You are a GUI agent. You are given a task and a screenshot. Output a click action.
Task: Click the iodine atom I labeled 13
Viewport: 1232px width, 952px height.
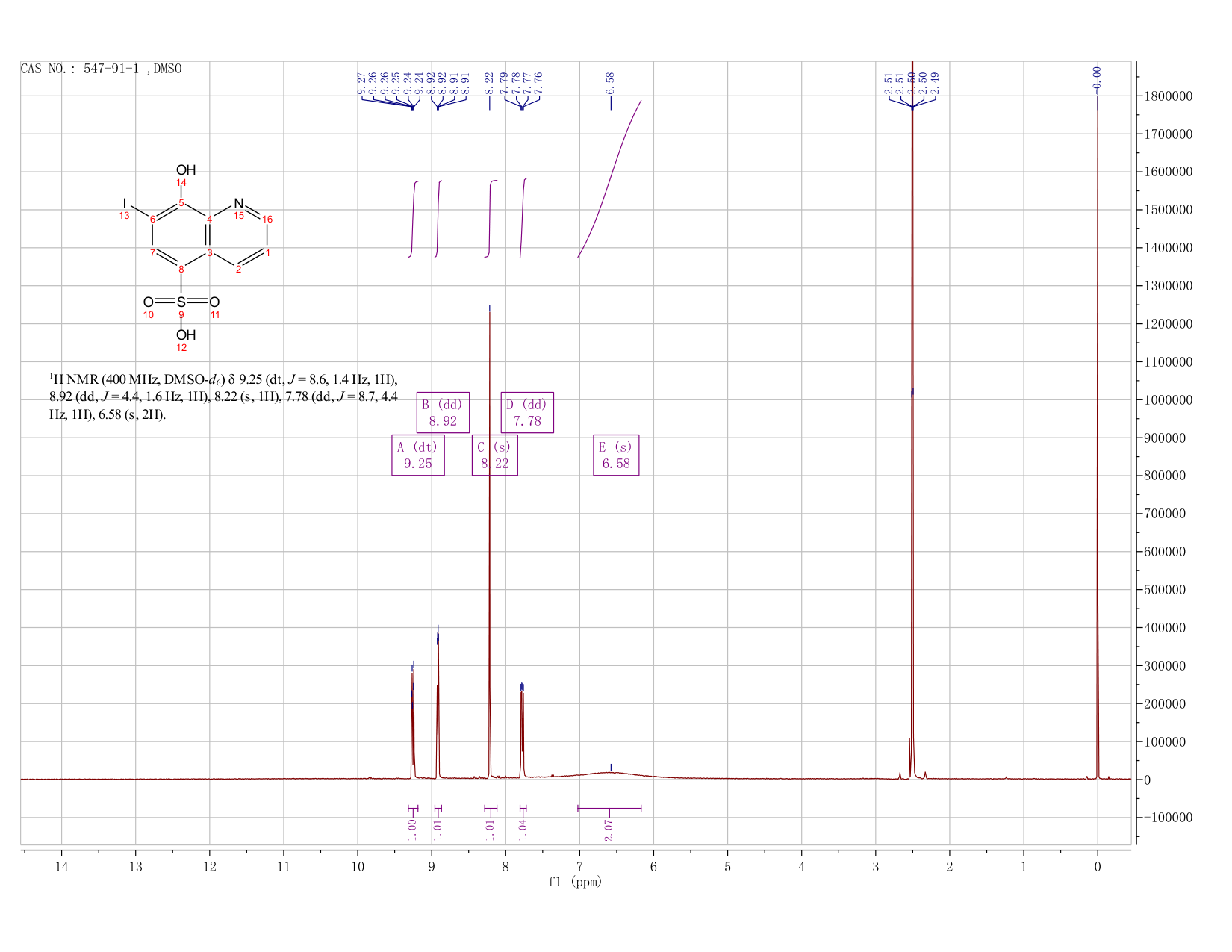[125, 203]
